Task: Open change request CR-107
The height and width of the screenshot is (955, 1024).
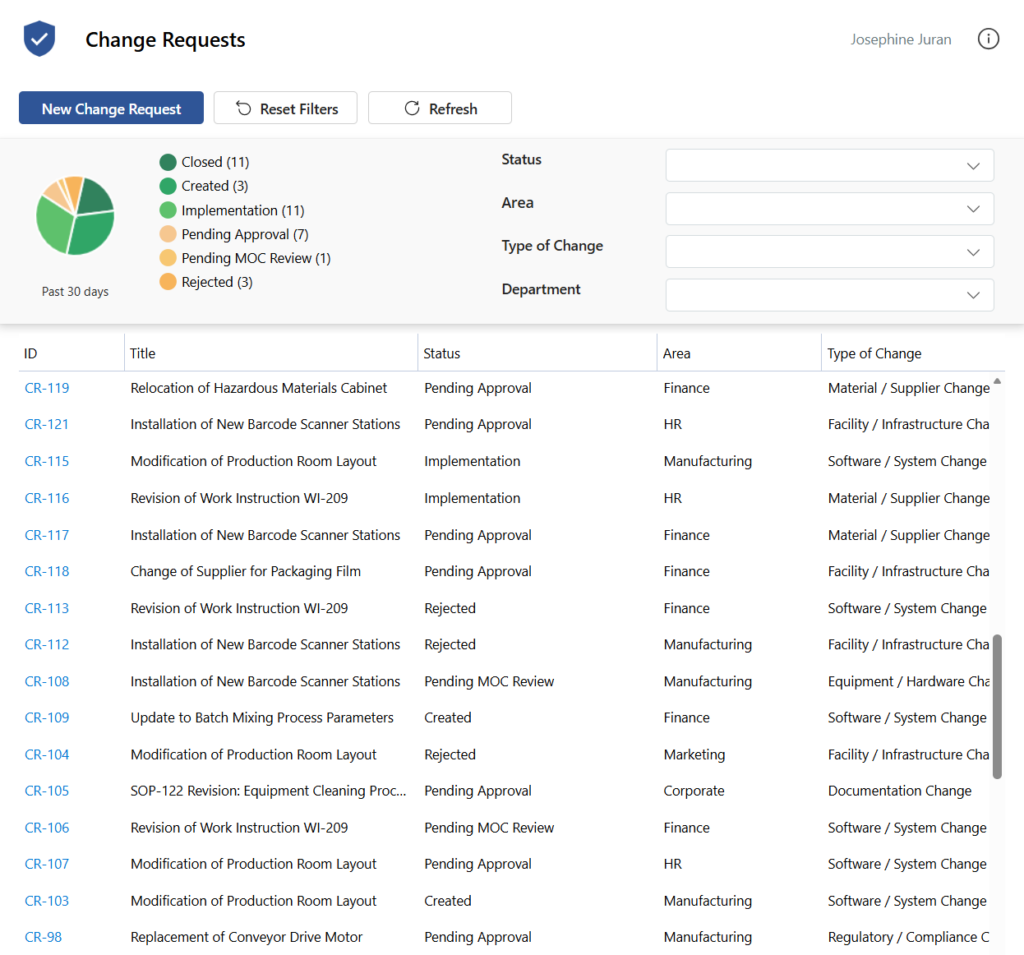Action: coord(47,864)
